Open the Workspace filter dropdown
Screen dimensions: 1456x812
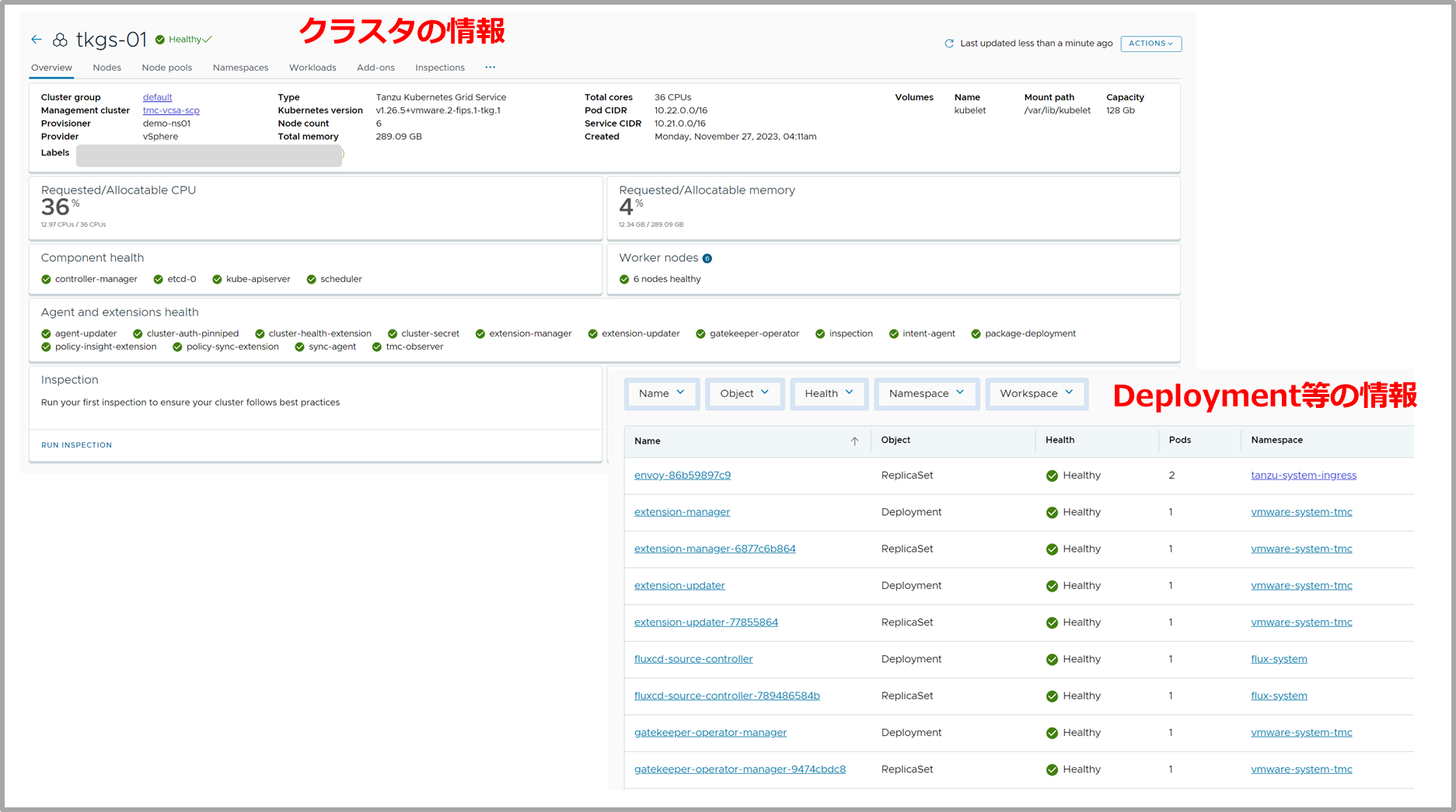click(x=1035, y=394)
